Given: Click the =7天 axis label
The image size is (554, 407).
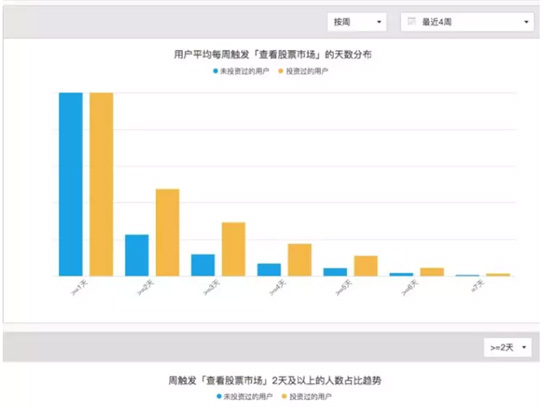Looking at the screenshot, I should [478, 286].
